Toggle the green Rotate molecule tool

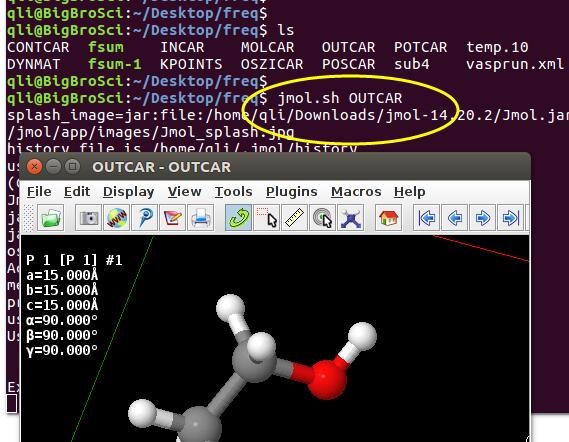[x=238, y=218]
